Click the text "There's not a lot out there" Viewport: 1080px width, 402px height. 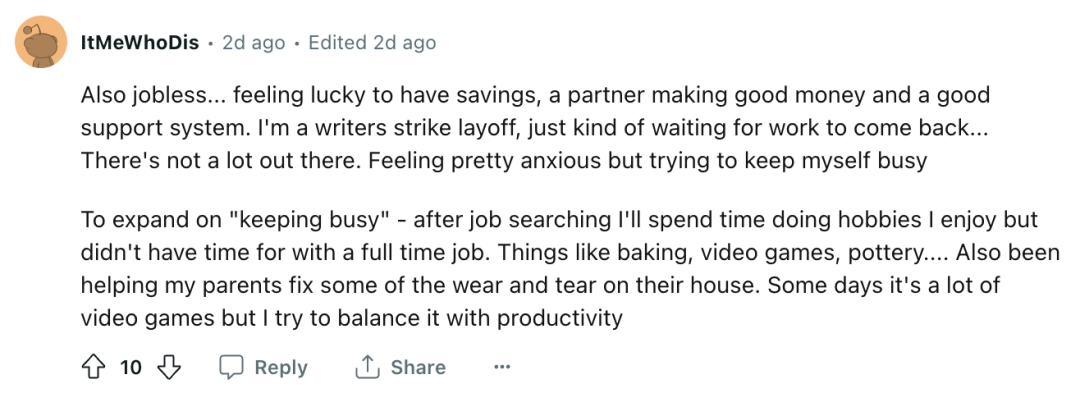point(221,160)
